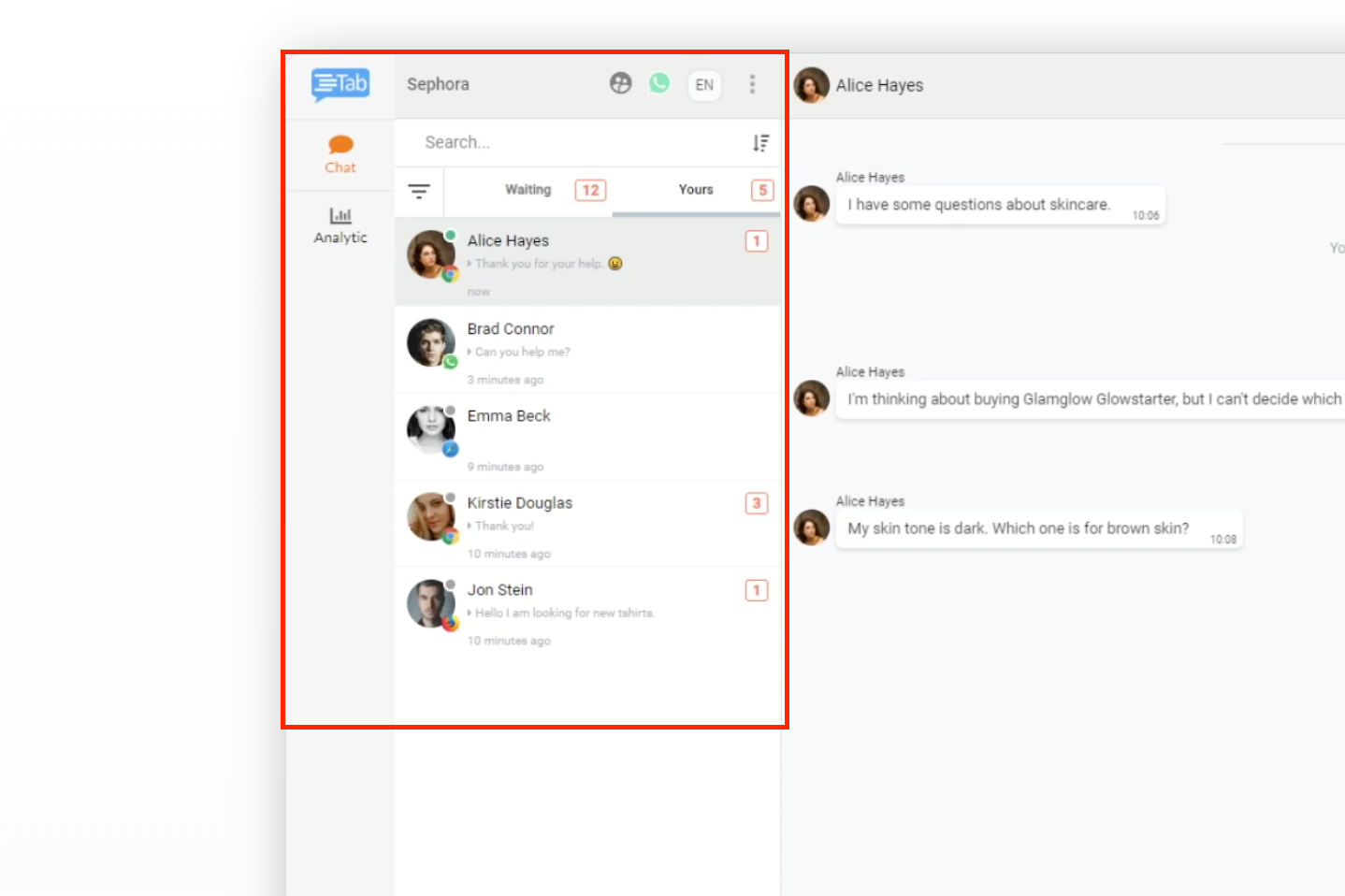Viewport: 1345px width, 896px height.
Task: Switch to the Waiting tab
Action: tap(528, 190)
